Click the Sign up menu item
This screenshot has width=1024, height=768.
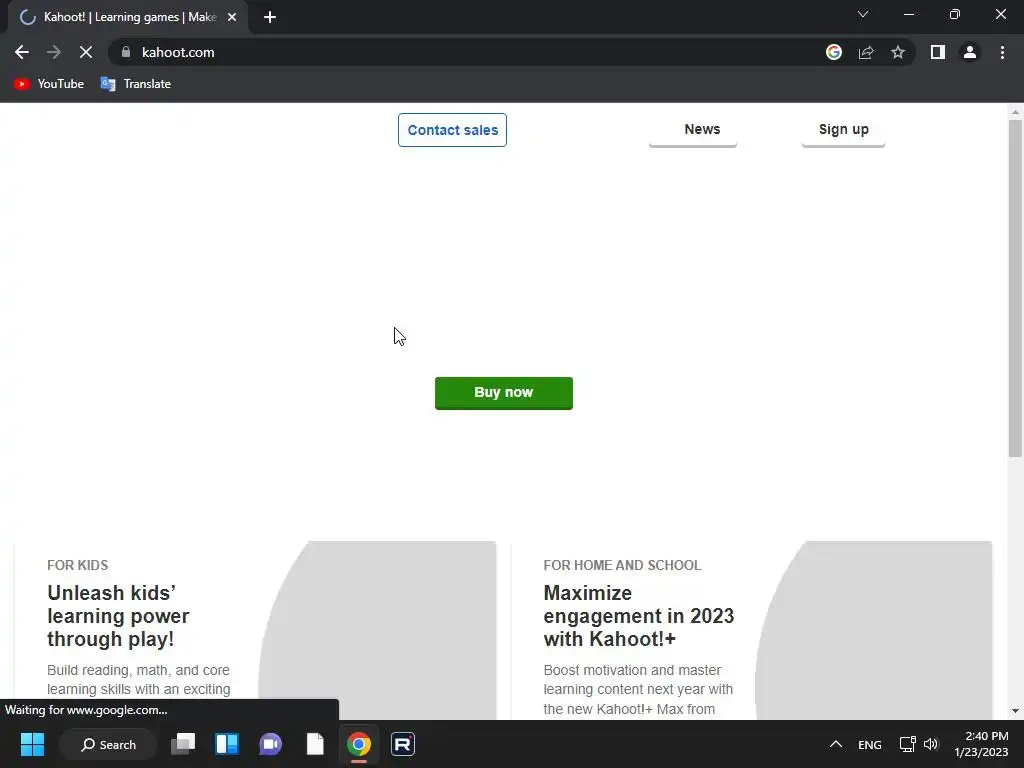[843, 130]
